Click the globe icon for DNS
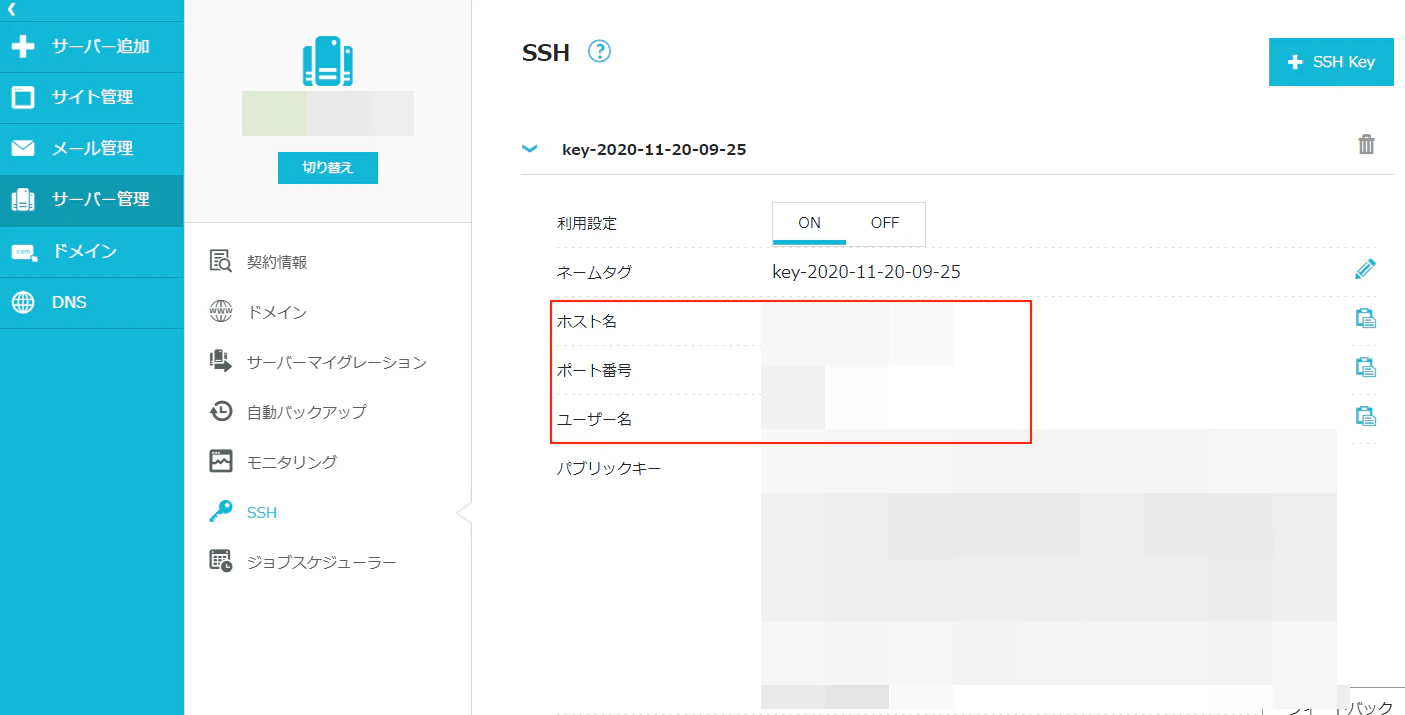 (23, 303)
